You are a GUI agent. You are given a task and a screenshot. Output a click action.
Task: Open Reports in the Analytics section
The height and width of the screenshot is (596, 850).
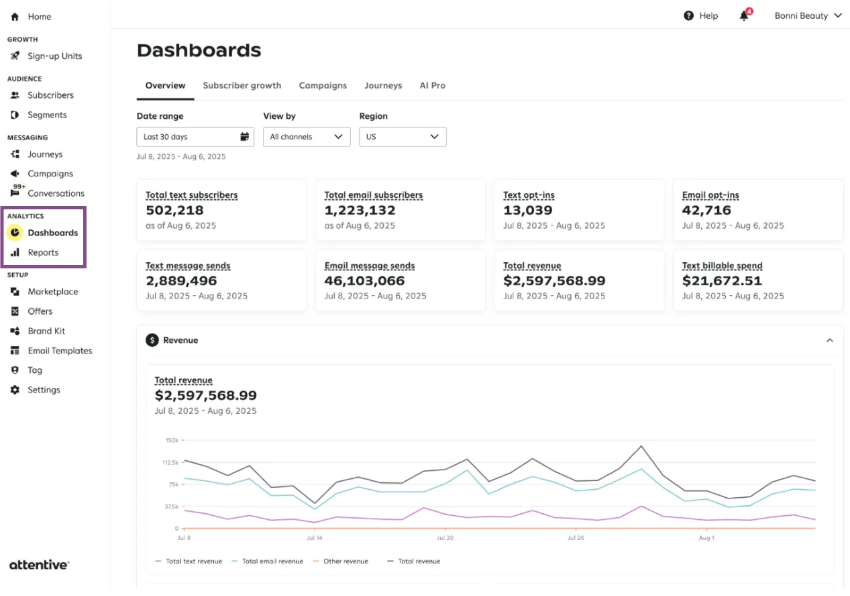(43, 253)
